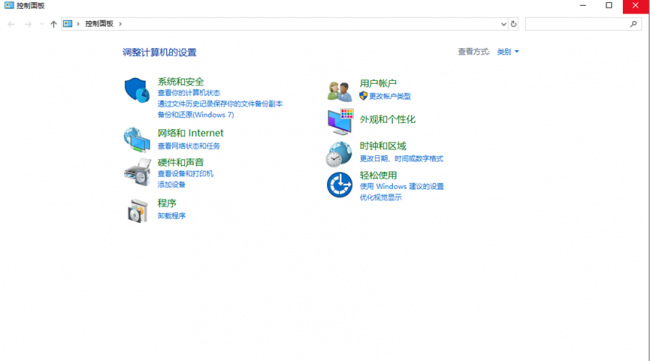
Task: Expand the address bar history dropdown
Action: [x=504, y=24]
